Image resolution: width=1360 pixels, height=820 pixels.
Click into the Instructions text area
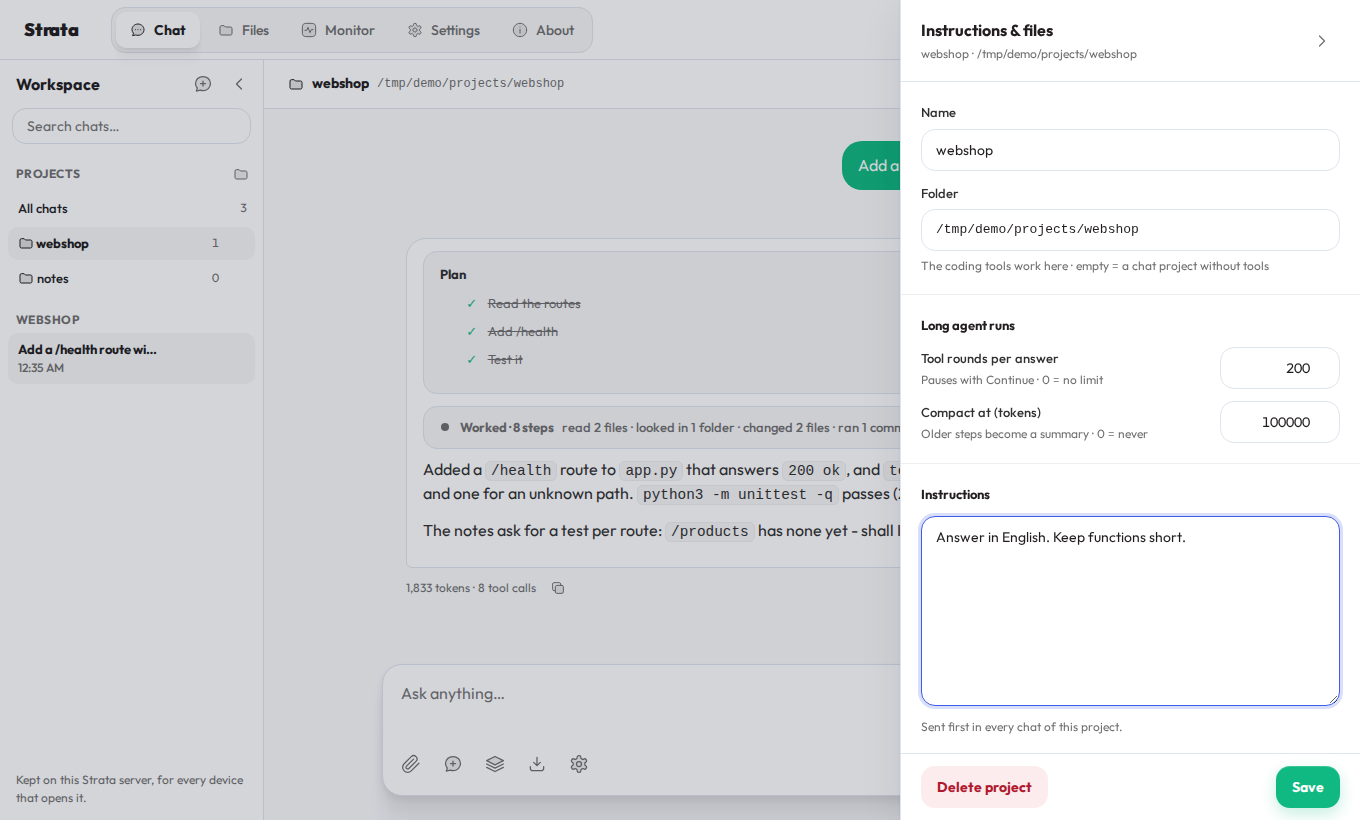(1130, 611)
